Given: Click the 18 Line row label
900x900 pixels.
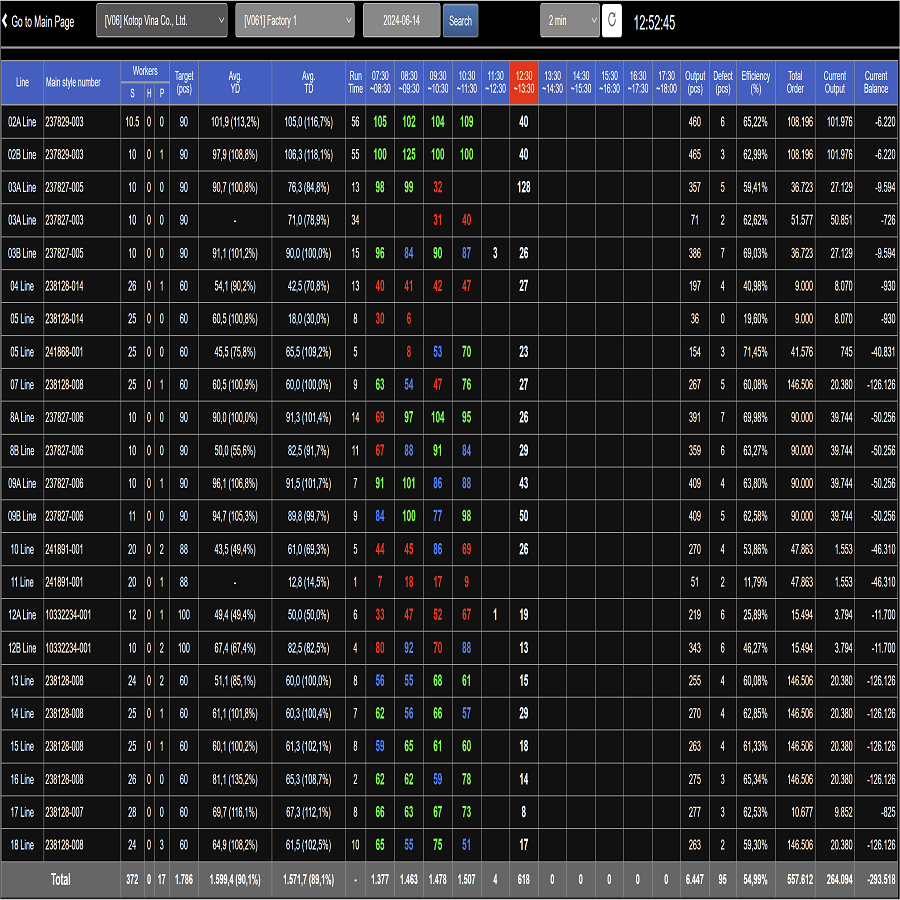Looking at the screenshot, I should point(22,845).
